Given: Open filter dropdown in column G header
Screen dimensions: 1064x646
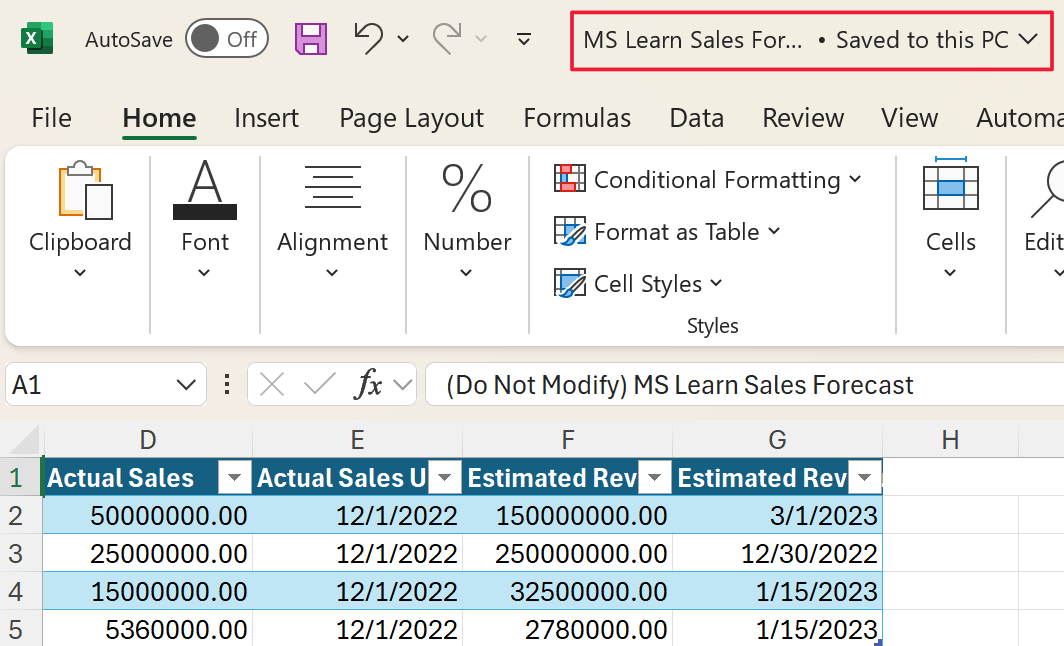Looking at the screenshot, I should [x=864, y=478].
